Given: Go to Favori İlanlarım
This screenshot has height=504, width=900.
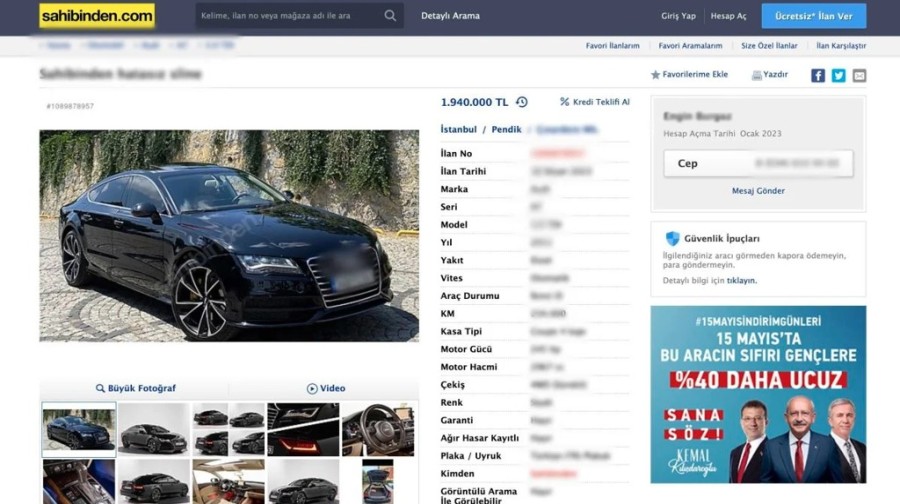Looking at the screenshot, I should pyautogui.click(x=612, y=46).
